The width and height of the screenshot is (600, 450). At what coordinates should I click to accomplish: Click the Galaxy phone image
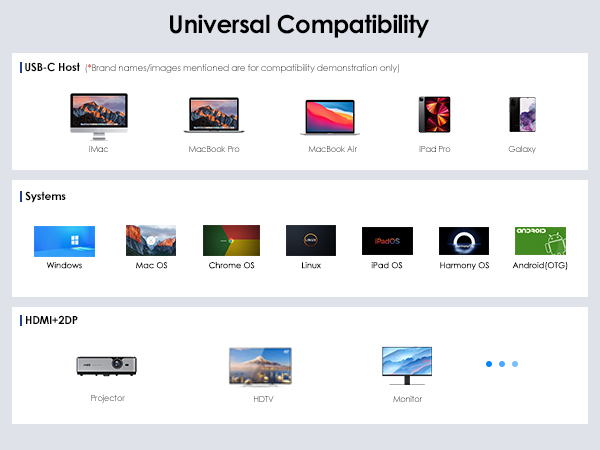[x=521, y=115]
